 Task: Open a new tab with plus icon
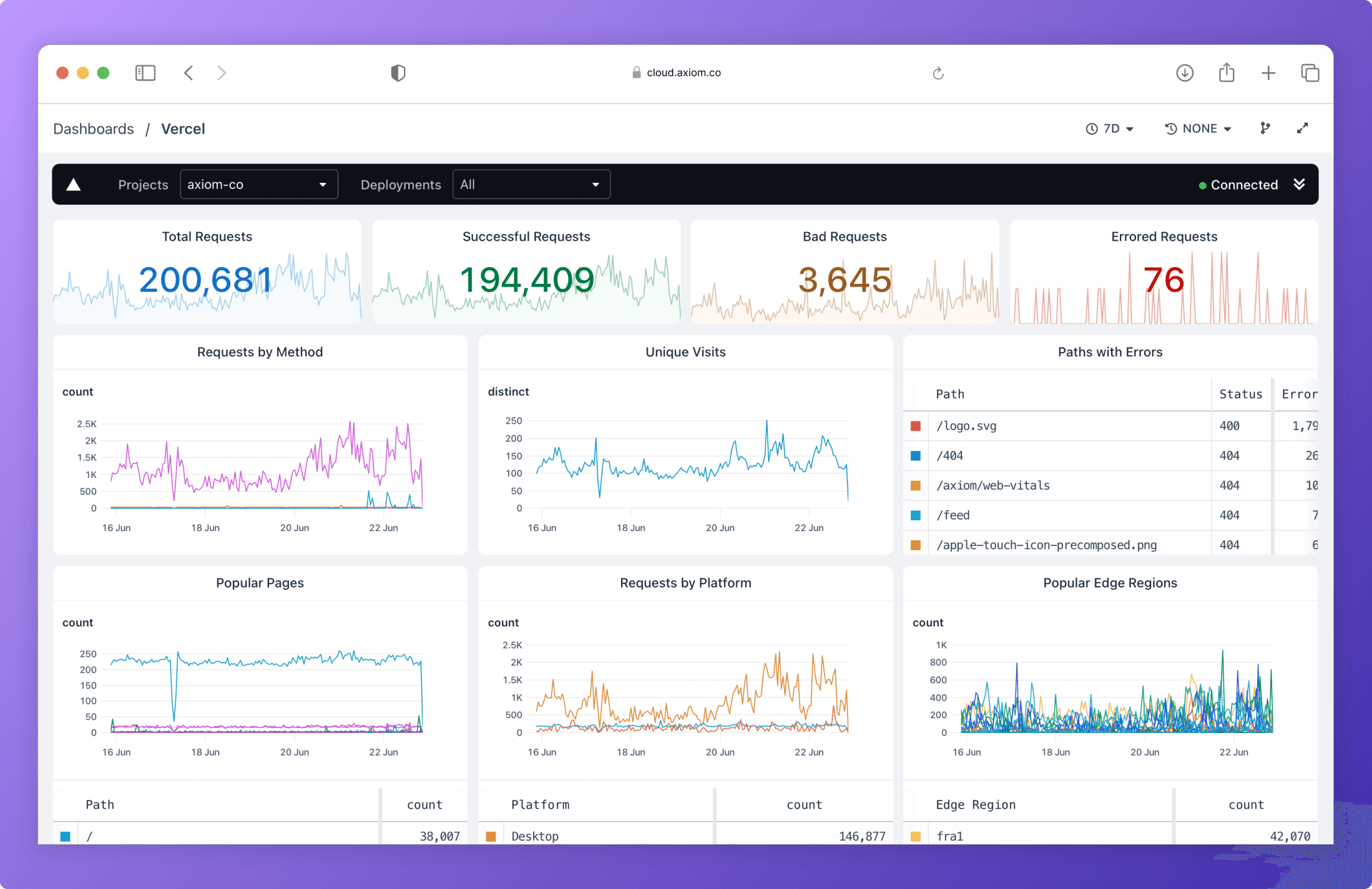[1268, 73]
